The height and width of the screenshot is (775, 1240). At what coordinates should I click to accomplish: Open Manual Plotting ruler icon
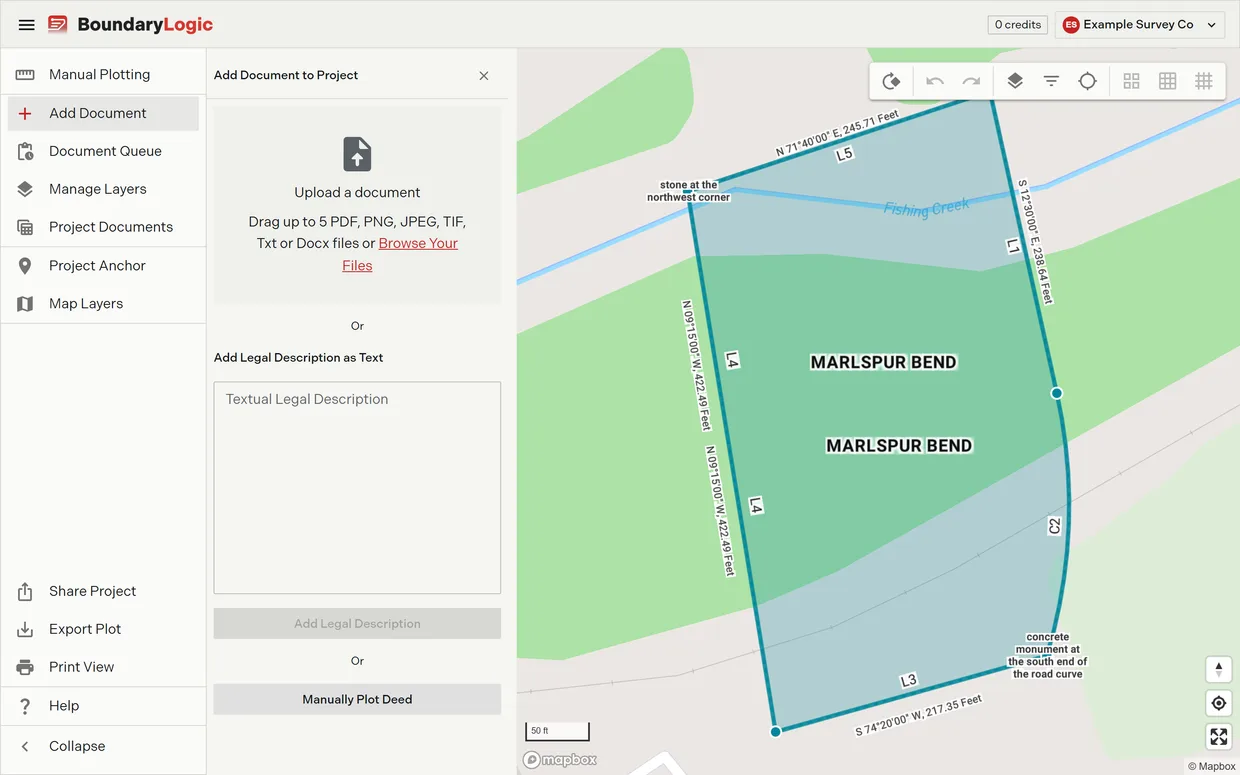25,75
